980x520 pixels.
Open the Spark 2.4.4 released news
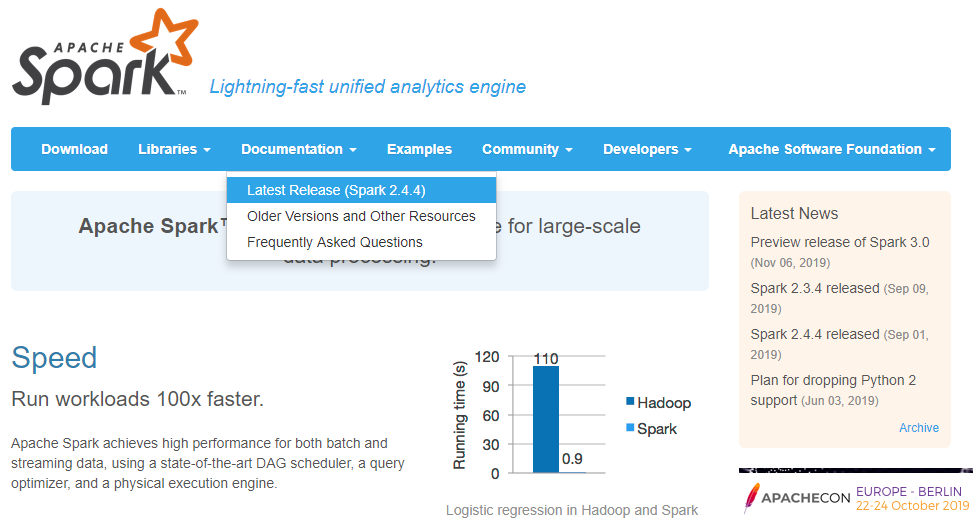click(814, 334)
